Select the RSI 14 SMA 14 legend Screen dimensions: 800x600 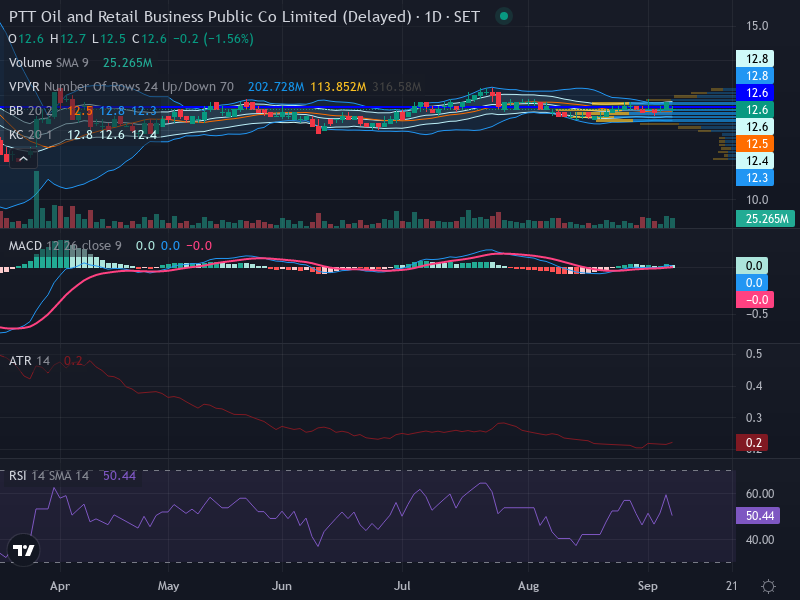click(48, 476)
